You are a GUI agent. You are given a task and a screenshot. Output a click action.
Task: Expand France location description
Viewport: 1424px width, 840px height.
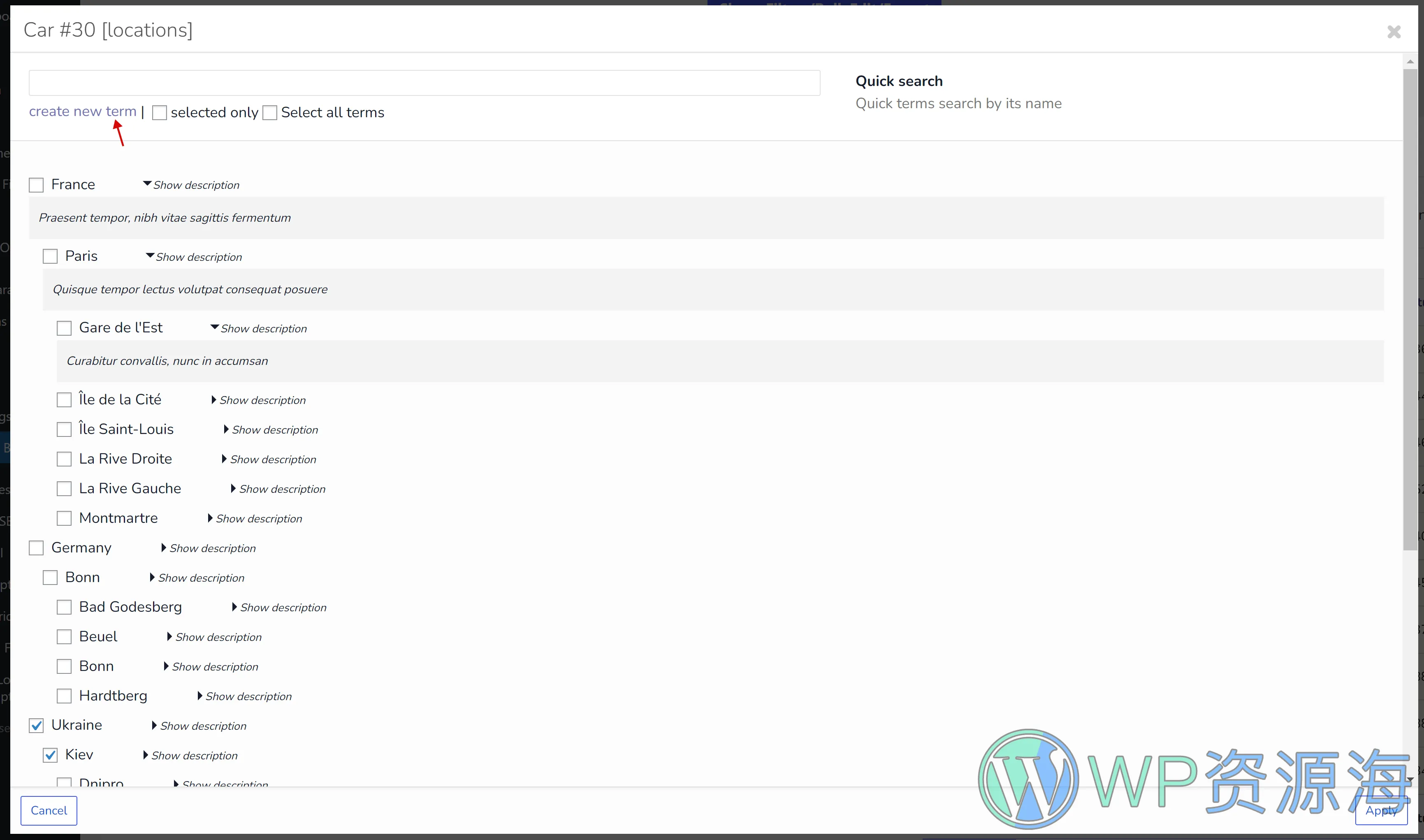click(191, 184)
